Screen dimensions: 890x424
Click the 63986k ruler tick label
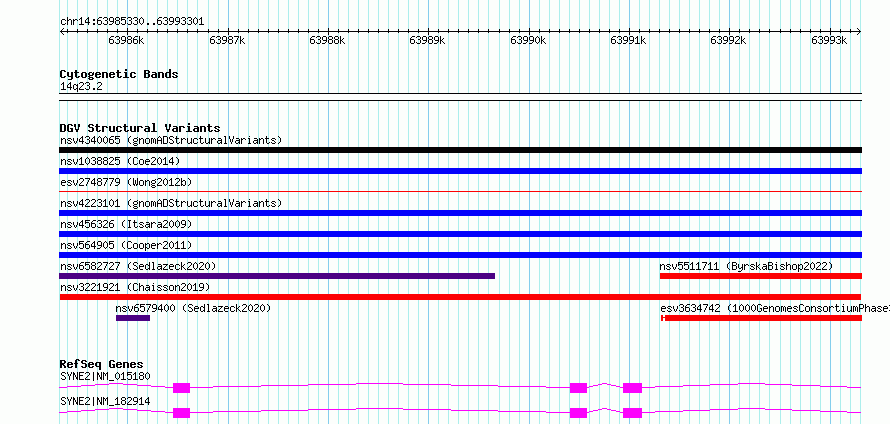(127, 40)
